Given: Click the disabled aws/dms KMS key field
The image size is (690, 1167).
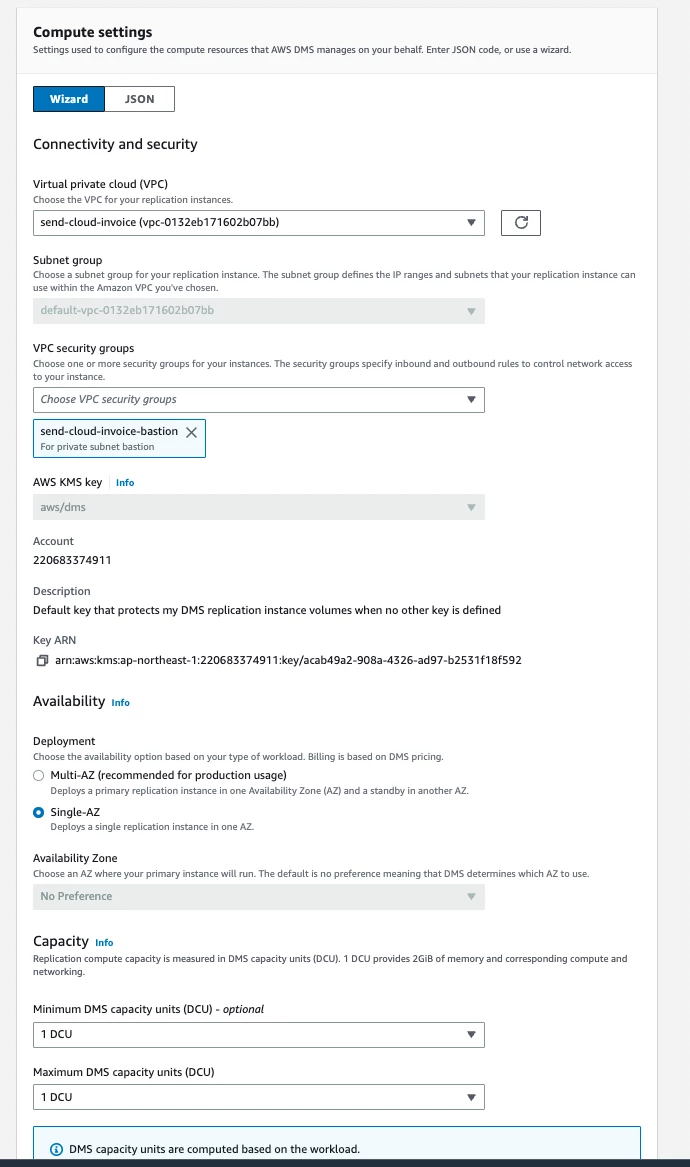Looking at the screenshot, I should click(x=259, y=508).
